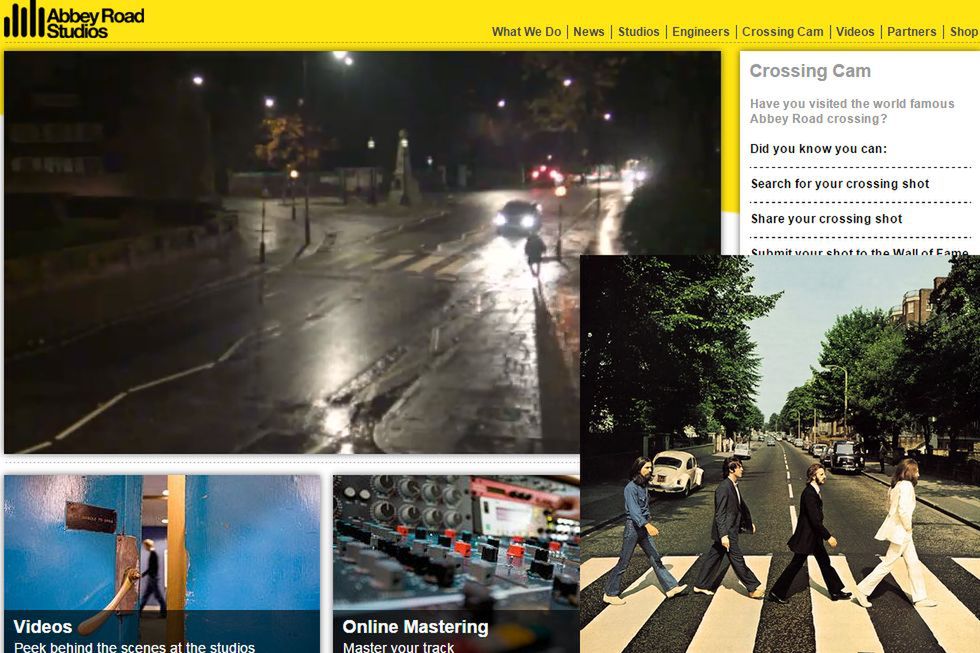980x653 pixels.
Task: Click 'Have you visited the world famous' text
Action: point(852,104)
